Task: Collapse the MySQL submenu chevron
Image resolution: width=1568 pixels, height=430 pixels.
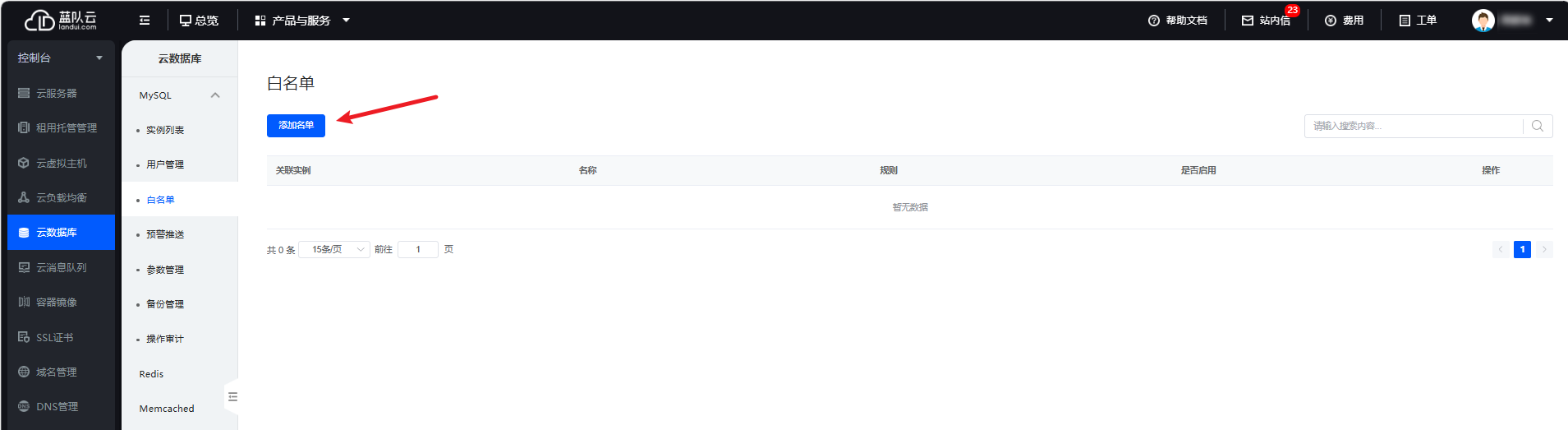Action: tap(215, 95)
